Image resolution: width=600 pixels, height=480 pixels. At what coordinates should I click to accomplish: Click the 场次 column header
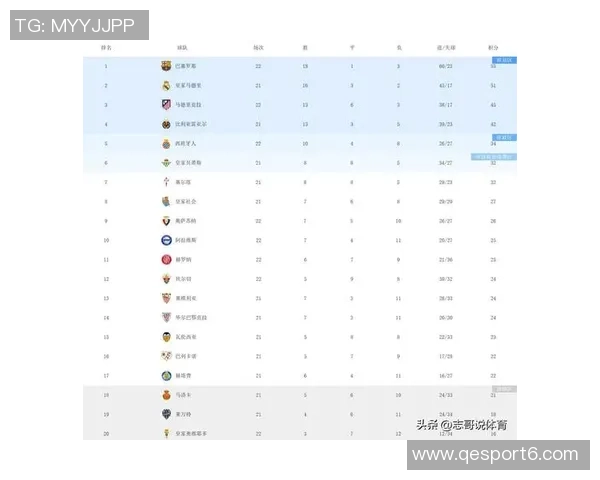258,47
